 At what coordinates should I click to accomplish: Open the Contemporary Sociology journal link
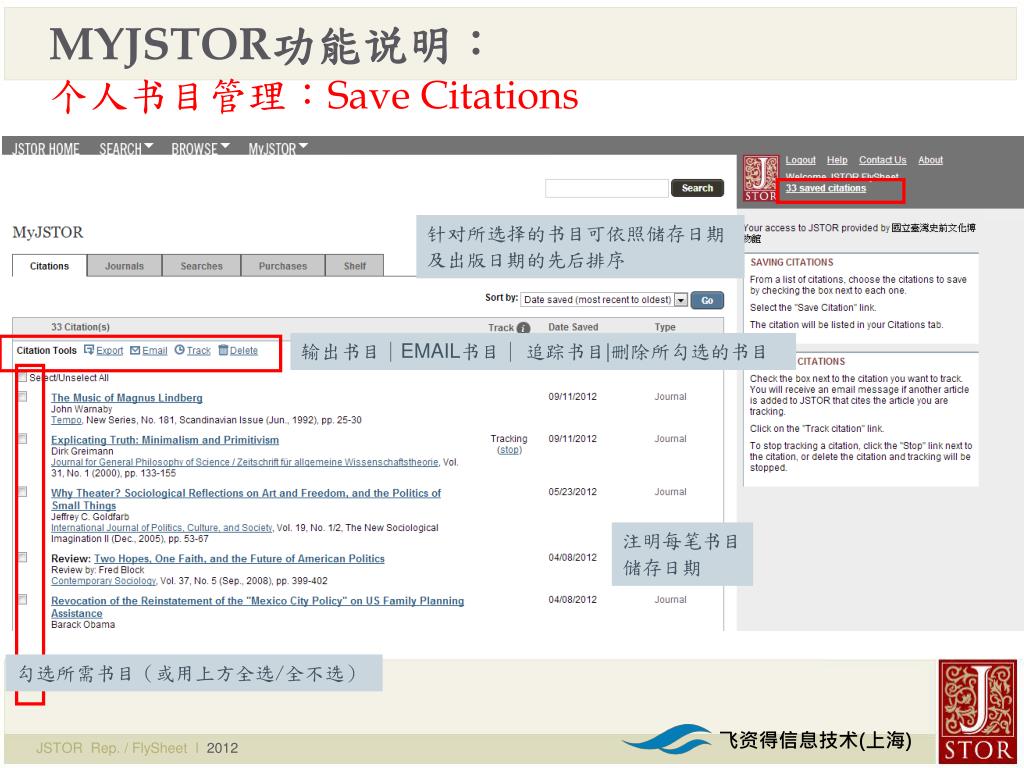click(103, 581)
